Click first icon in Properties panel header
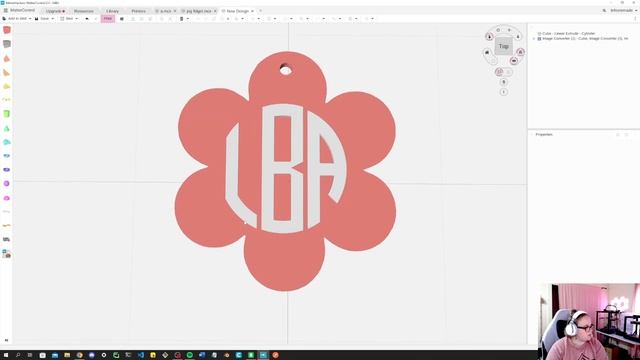640x360 pixels. point(618,134)
